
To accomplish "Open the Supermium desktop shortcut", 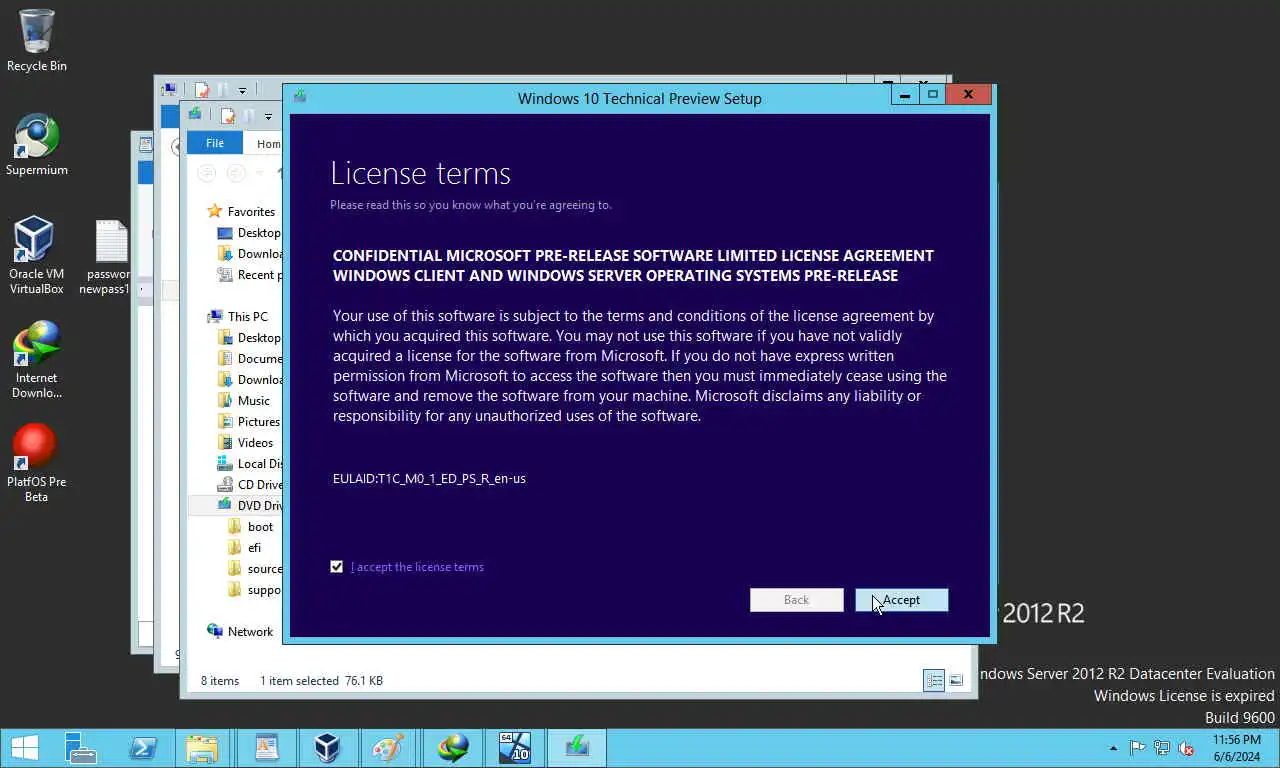I will (37, 145).
